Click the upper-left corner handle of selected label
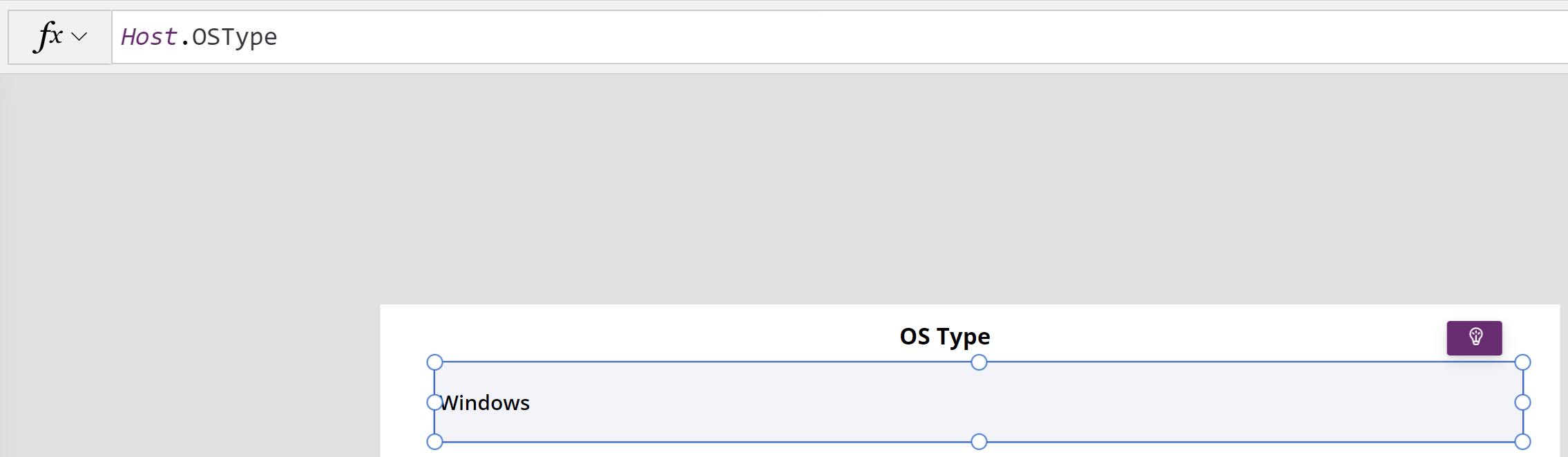The width and height of the screenshot is (1568, 457). pos(434,362)
